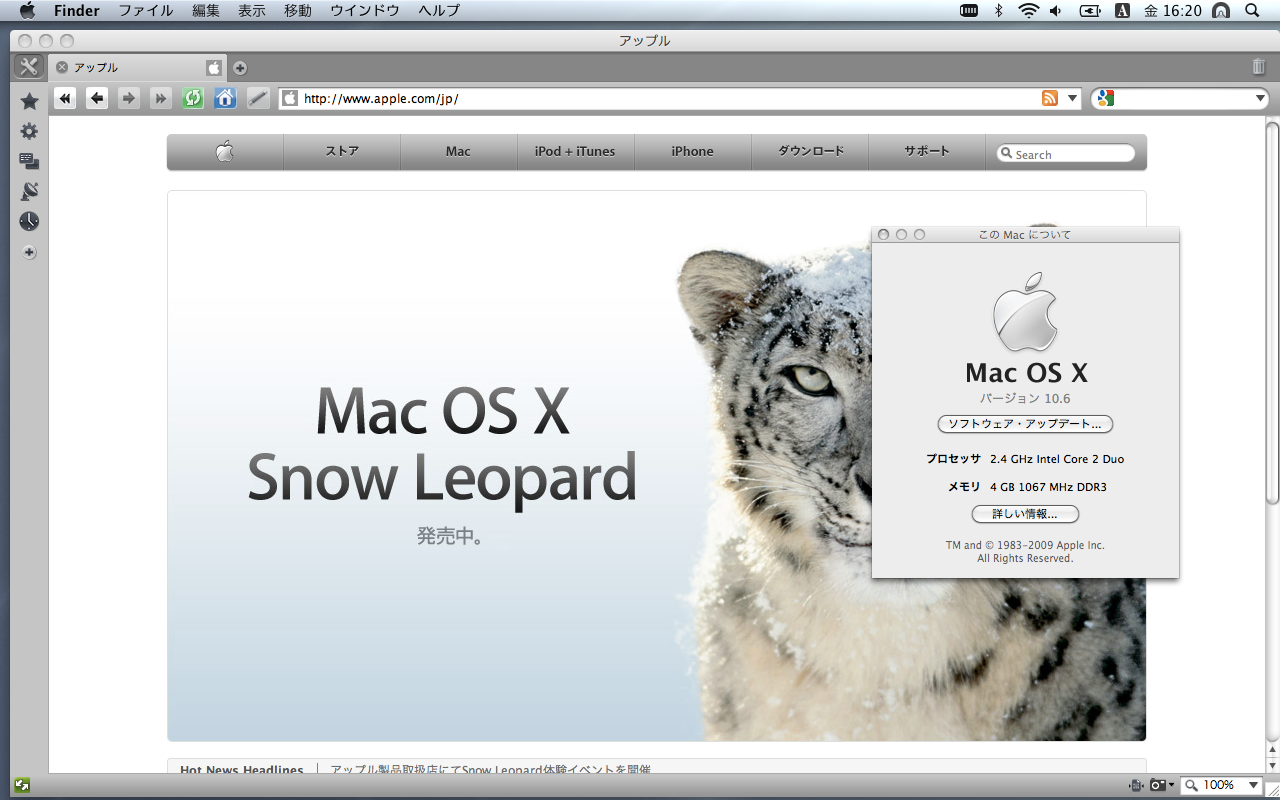Image resolution: width=1280 pixels, height=800 pixels.
Task: Click the 16:20 clock in menu bar
Action: (1184, 11)
